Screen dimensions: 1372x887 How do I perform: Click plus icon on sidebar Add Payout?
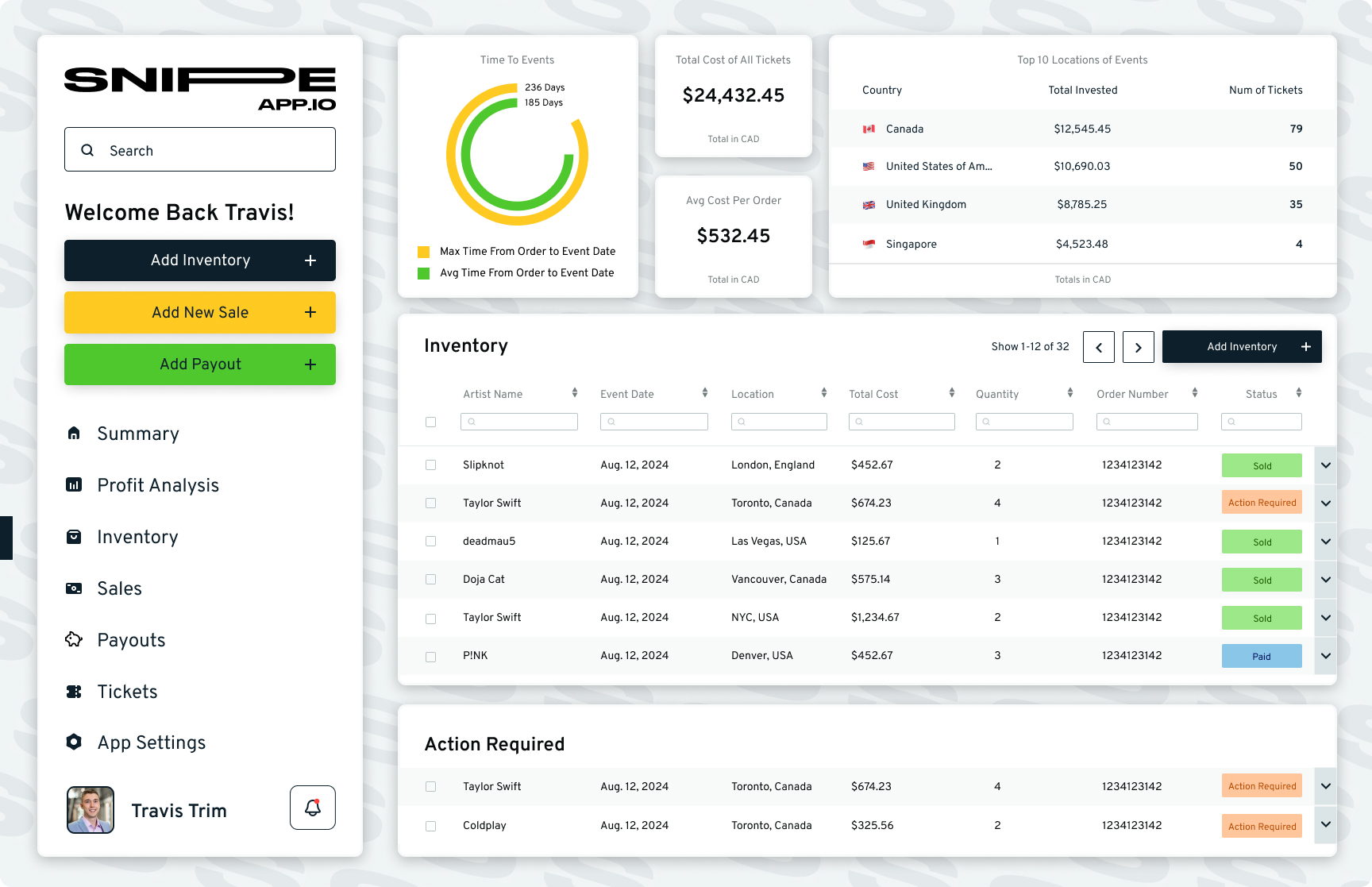tap(310, 364)
